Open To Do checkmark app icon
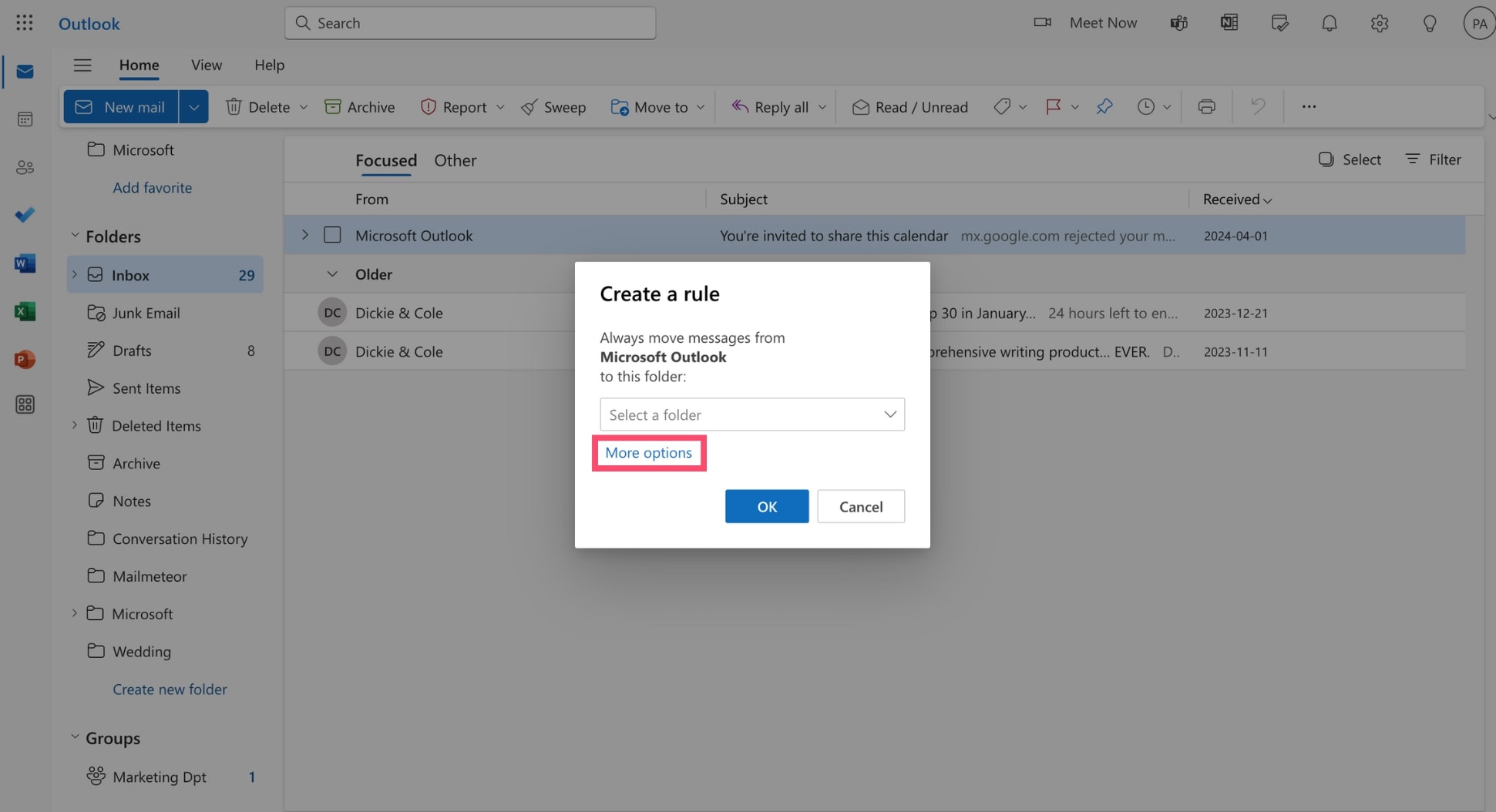The width and height of the screenshot is (1496, 812). click(x=25, y=215)
